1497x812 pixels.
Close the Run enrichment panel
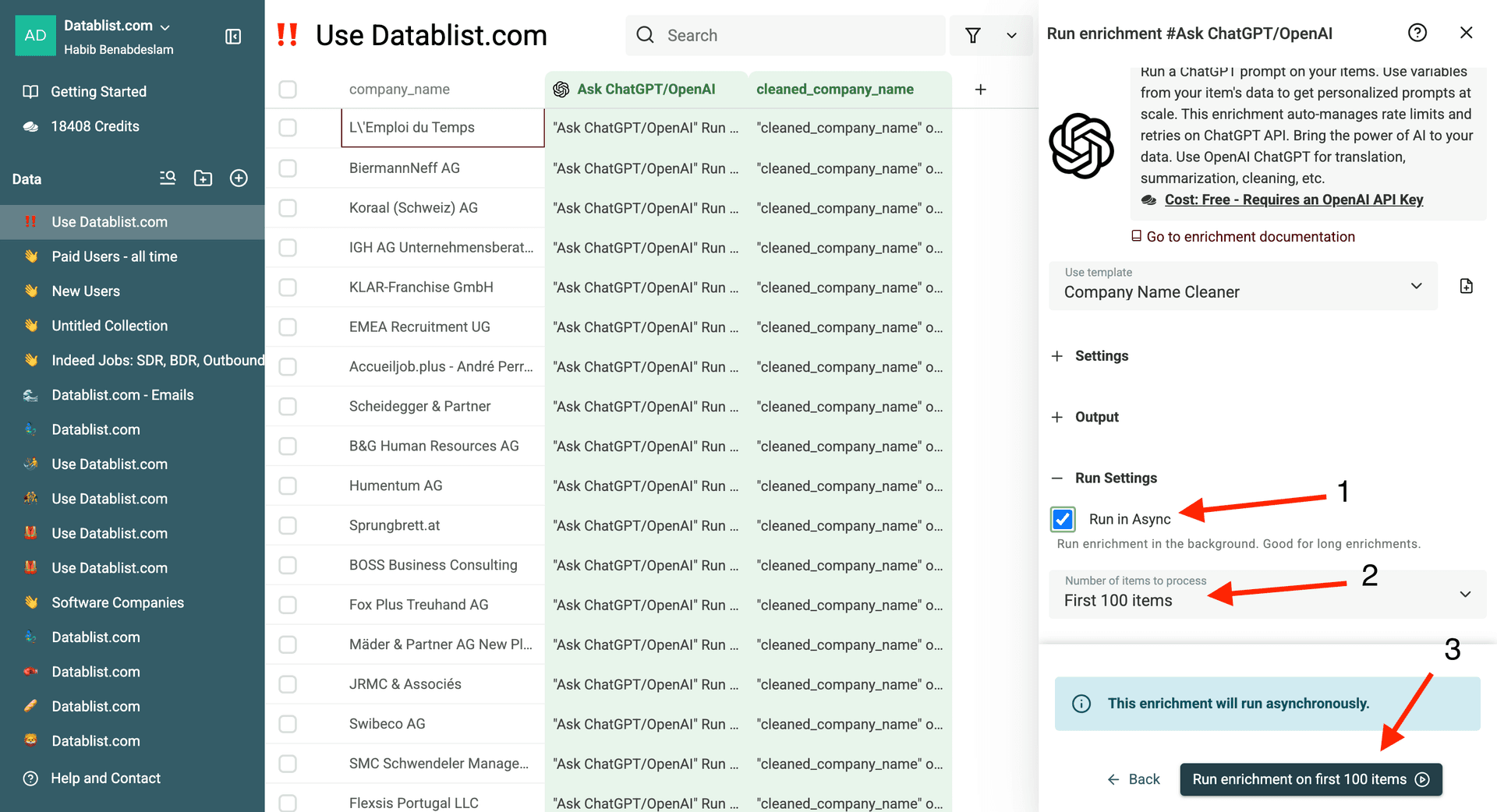(x=1466, y=33)
